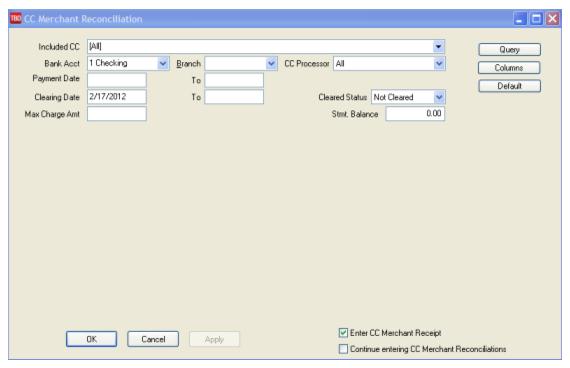The width and height of the screenshot is (570, 368).
Task: Open the Columns settings button
Action: [x=509, y=68]
